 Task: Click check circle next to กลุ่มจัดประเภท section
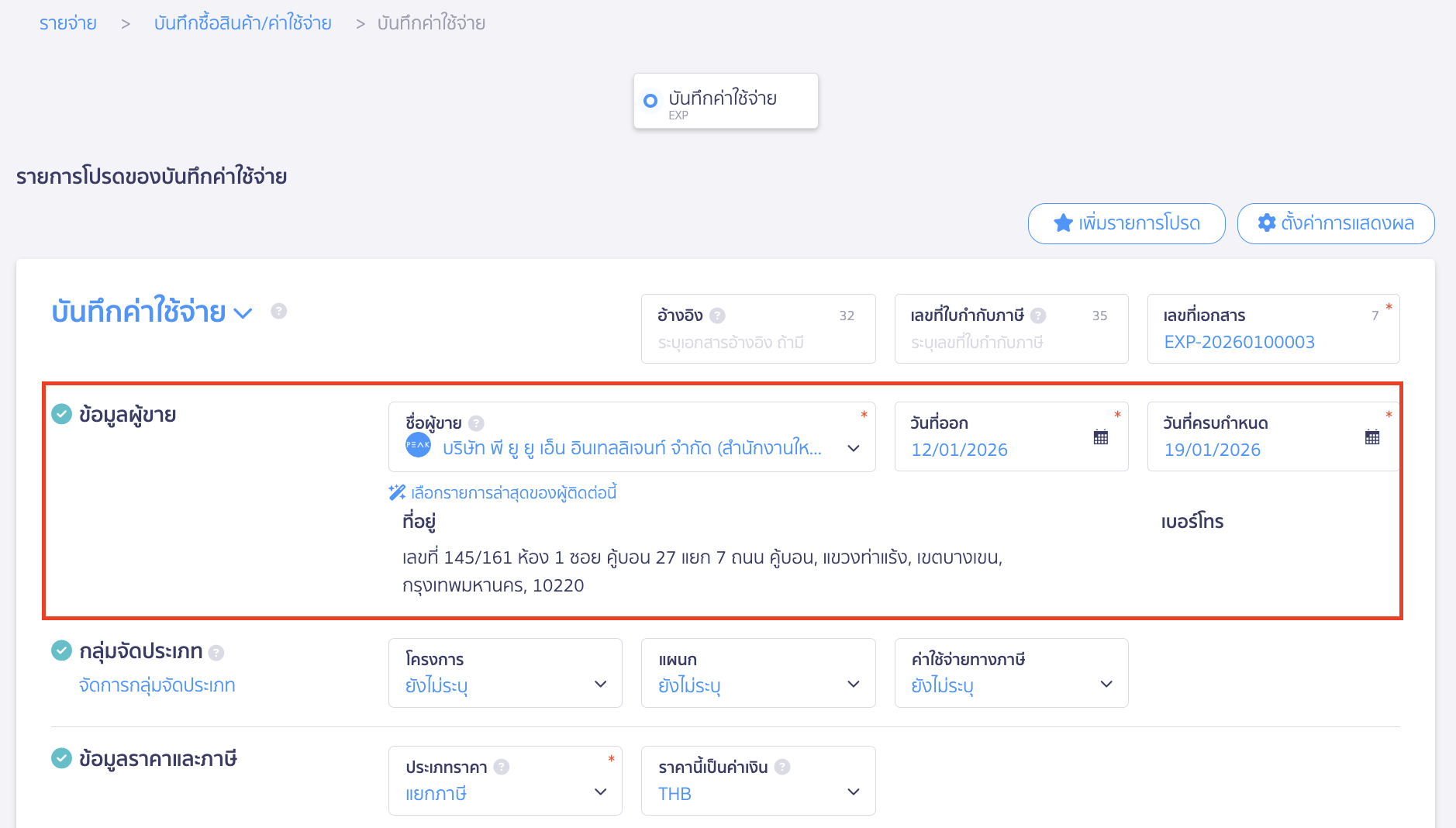coord(61,650)
